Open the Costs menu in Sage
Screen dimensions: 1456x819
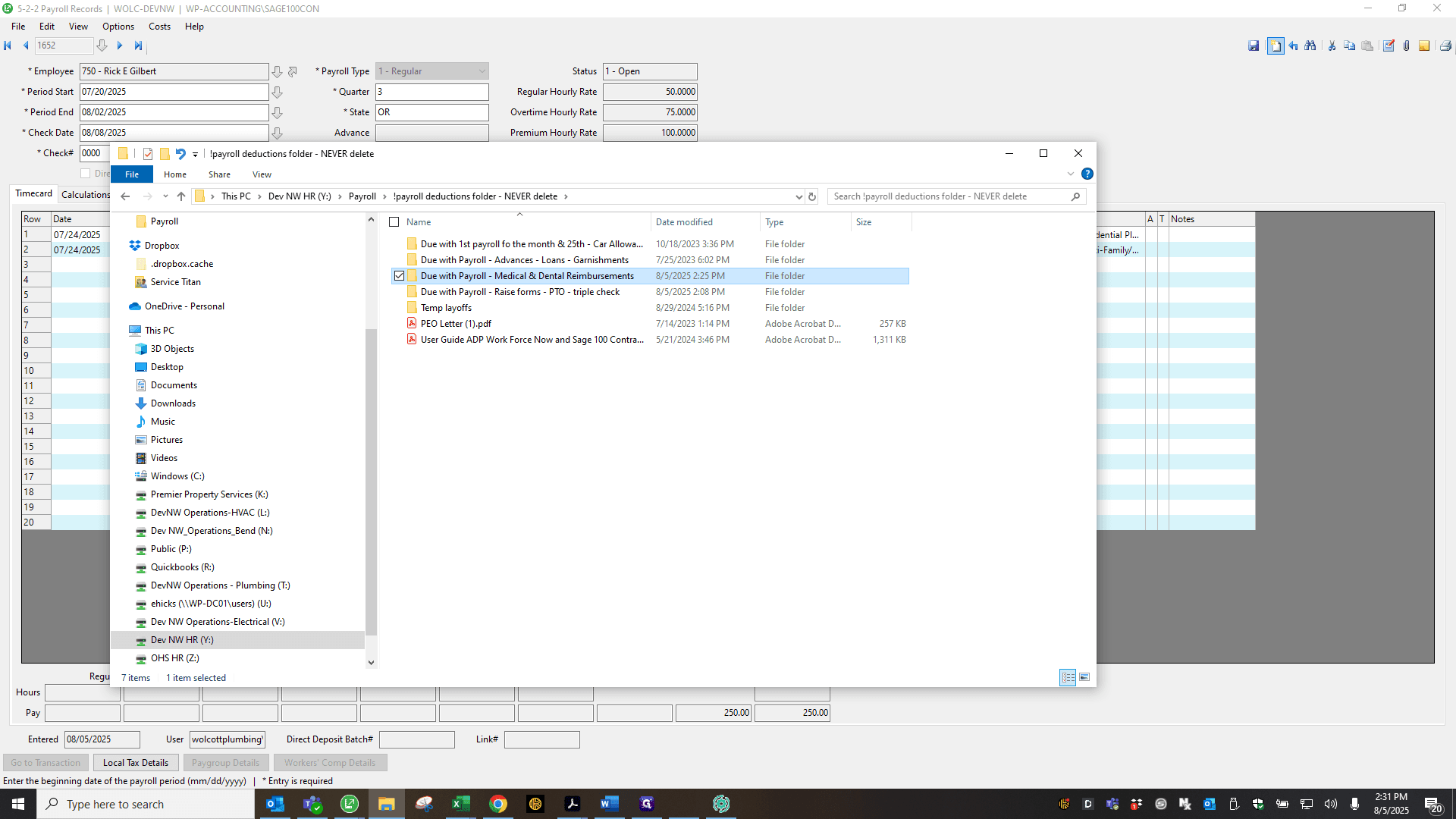coord(159,27)
